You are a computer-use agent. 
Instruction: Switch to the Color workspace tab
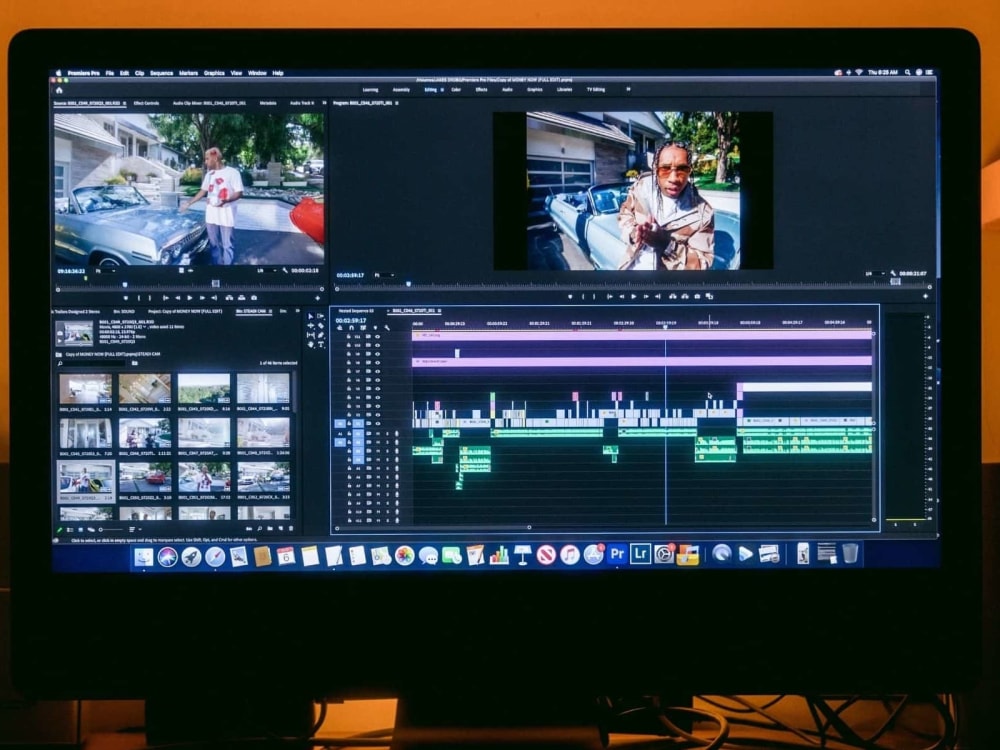pos(455,91)
